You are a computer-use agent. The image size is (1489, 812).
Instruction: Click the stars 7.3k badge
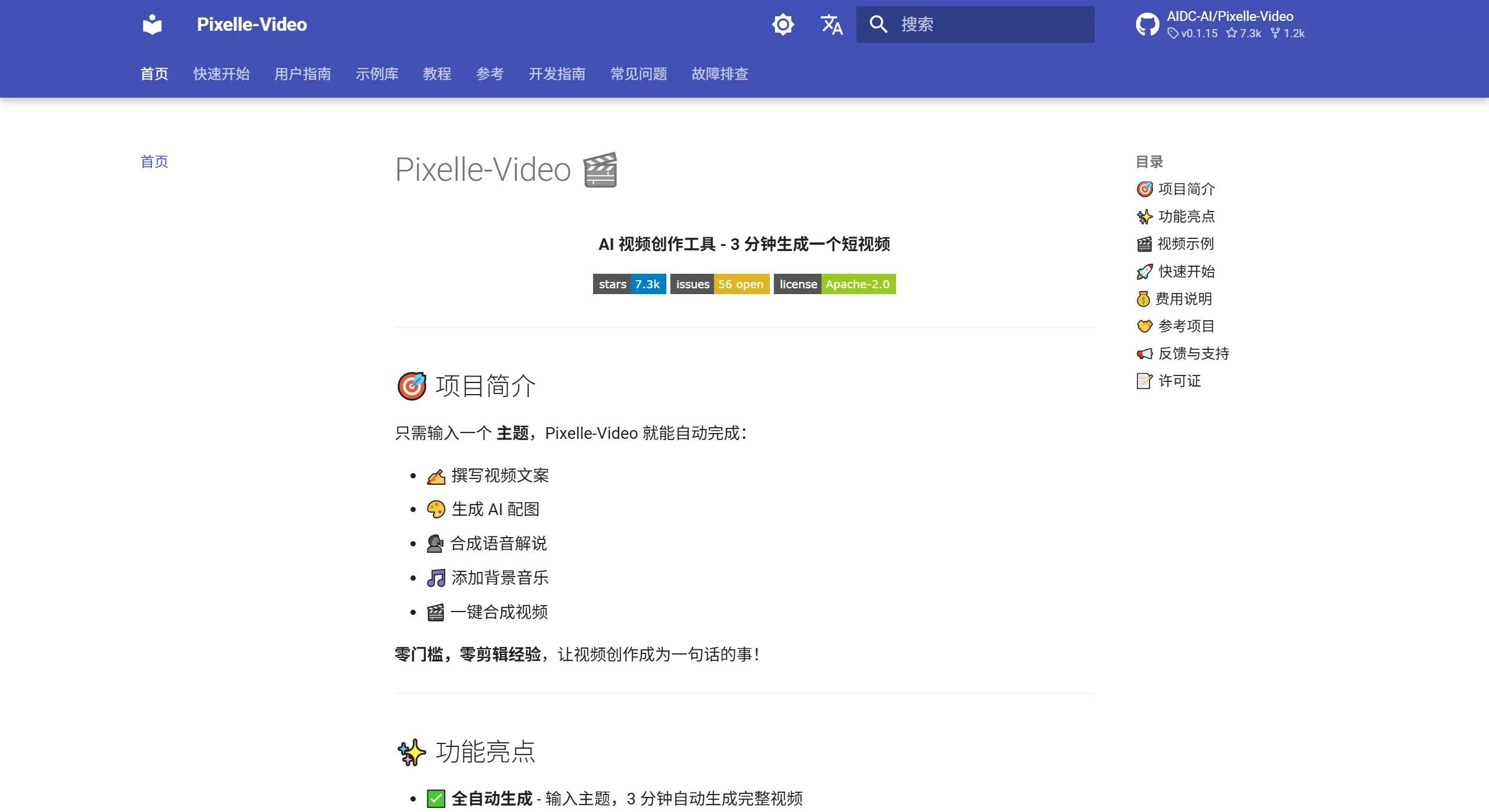(x=629, y=284)
